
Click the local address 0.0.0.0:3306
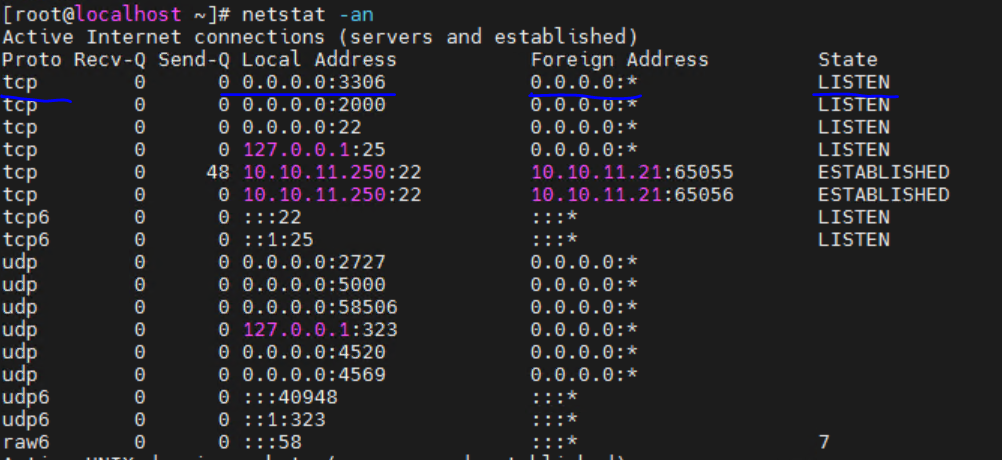314,82
